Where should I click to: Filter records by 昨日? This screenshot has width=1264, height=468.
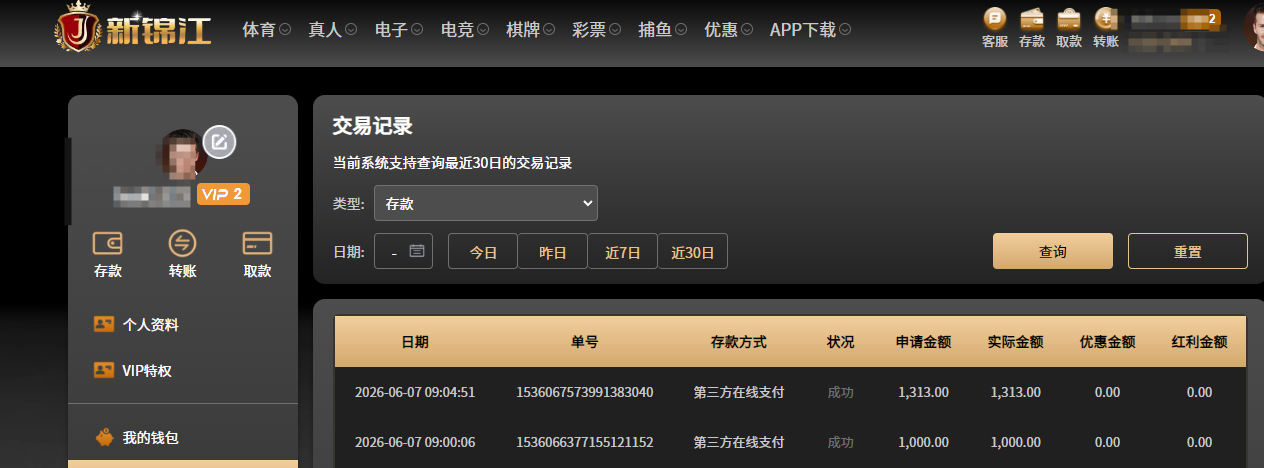tap(553, 251)
